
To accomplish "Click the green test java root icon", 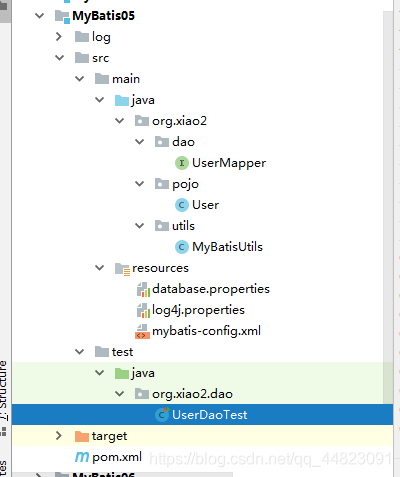I will (122, 373).
